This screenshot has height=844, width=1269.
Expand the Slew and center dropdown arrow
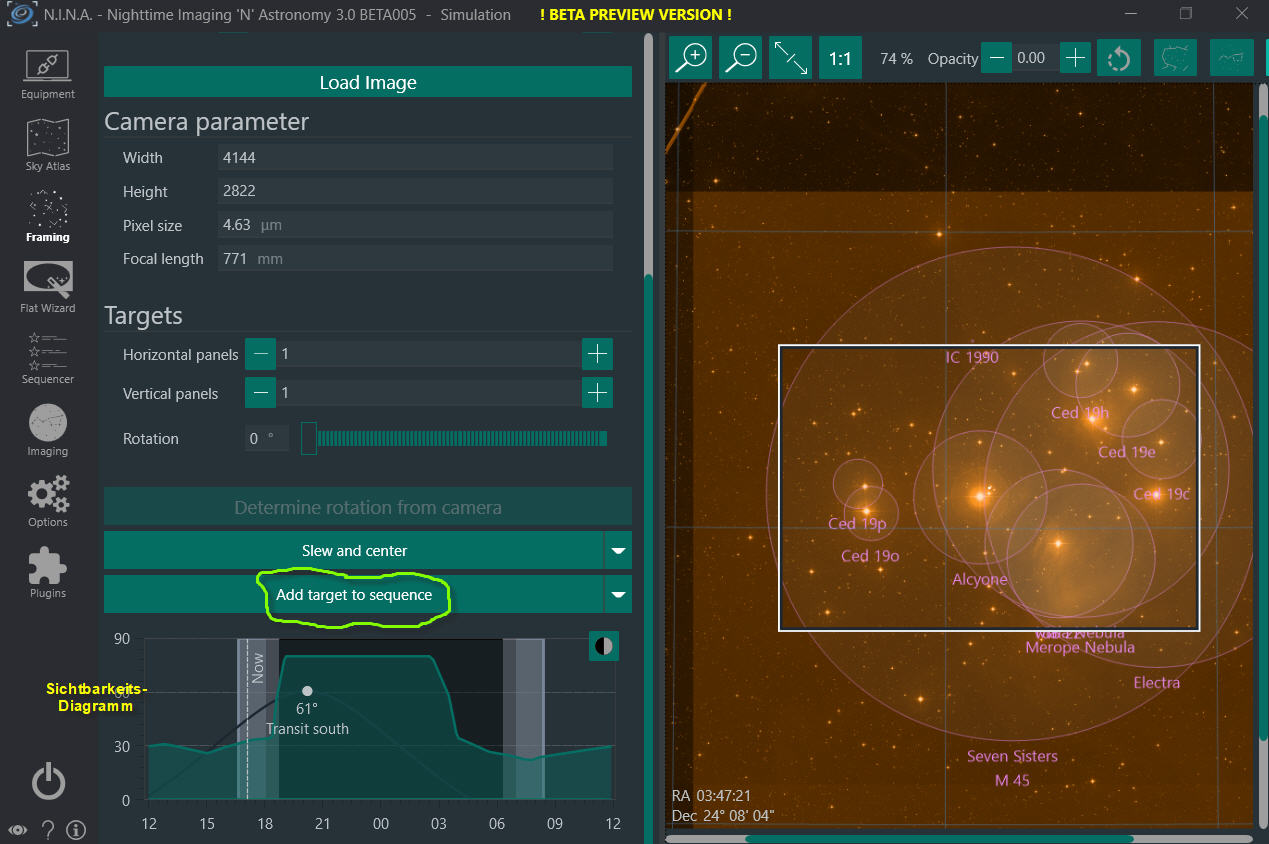point(618,551)
